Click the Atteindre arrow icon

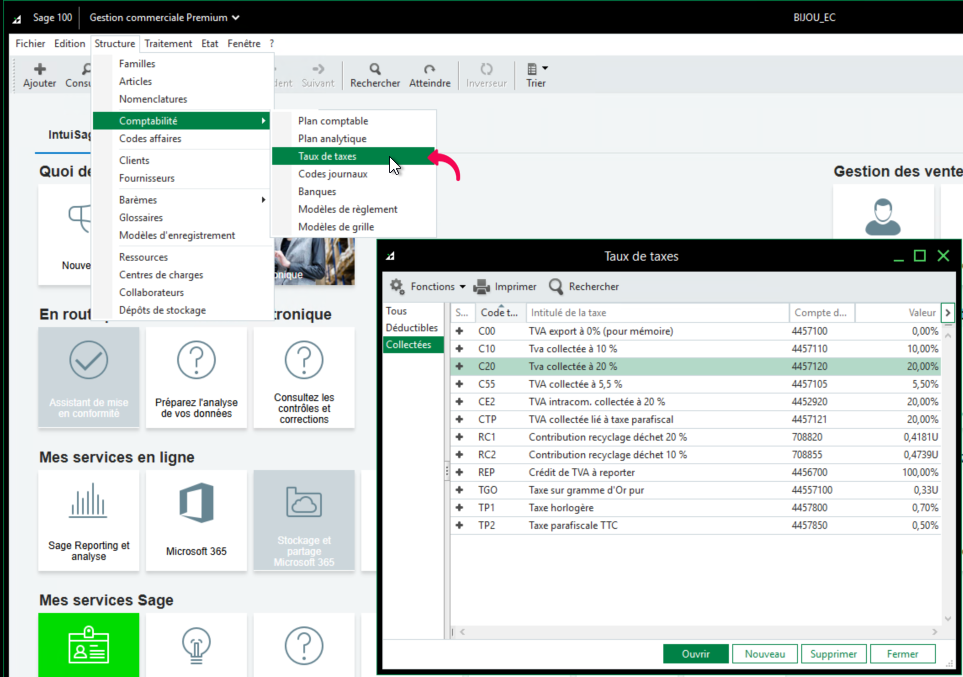coord(430,69)
